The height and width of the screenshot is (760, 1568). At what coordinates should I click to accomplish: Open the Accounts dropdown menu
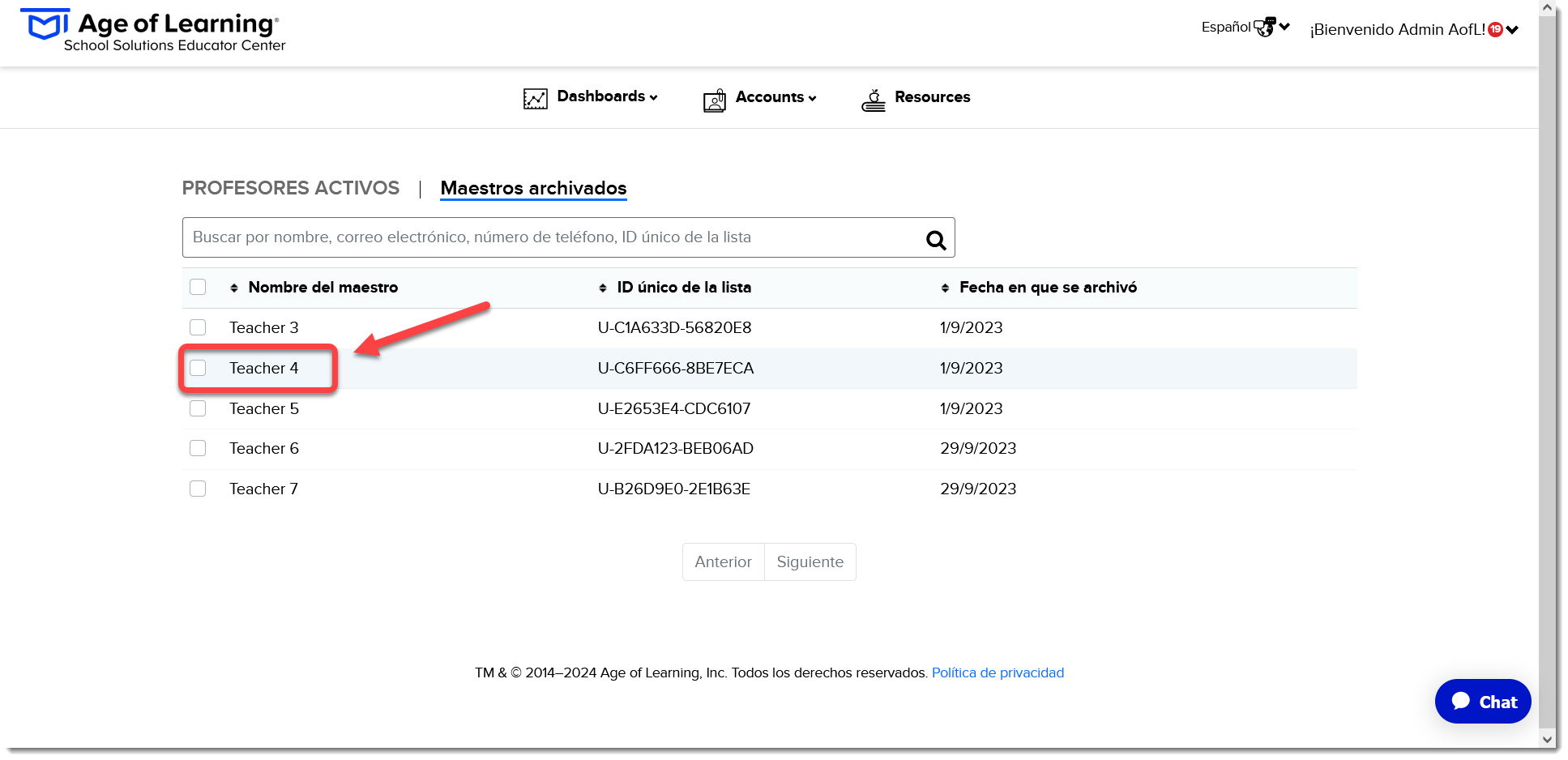pos(775,97)
